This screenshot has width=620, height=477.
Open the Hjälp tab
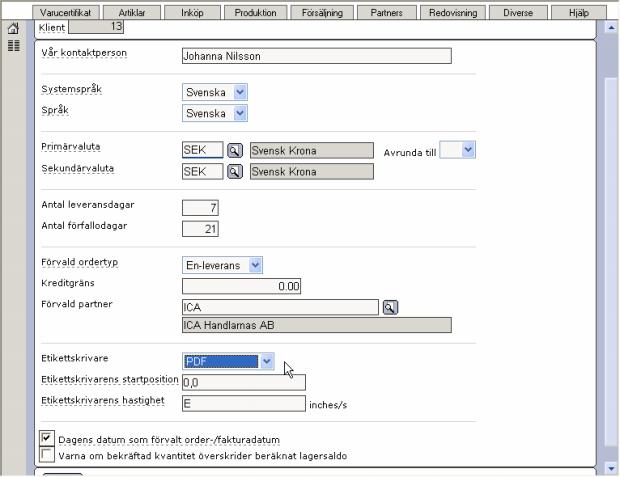[579, 13]
